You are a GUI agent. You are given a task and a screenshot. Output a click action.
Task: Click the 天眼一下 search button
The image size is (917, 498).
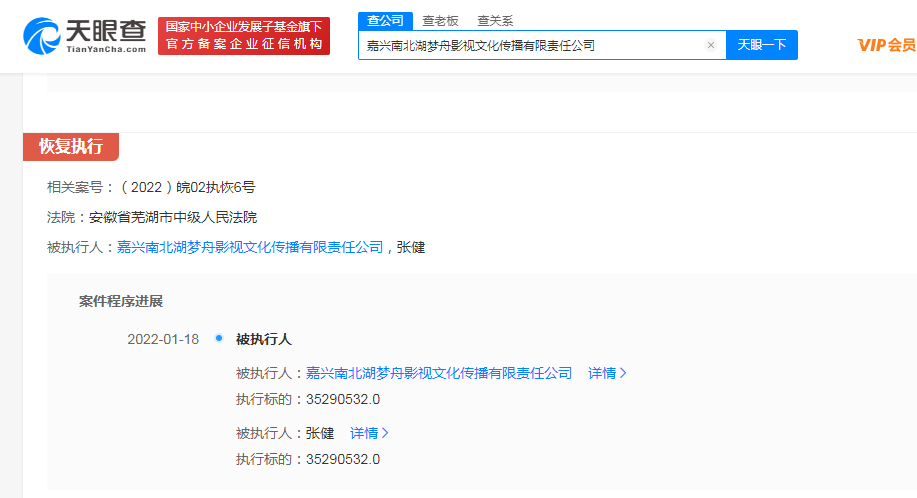[x=761, y=45]
